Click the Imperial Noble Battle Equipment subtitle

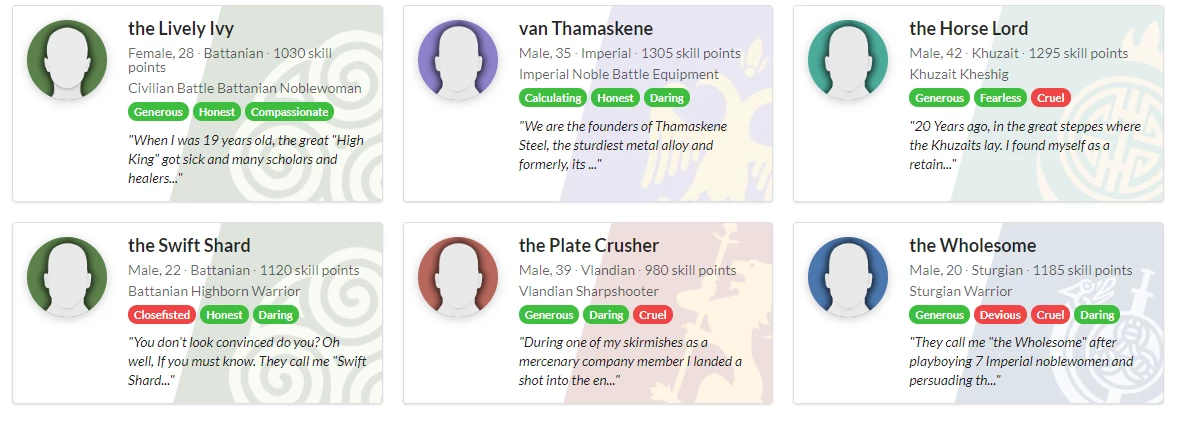[618, 74]
